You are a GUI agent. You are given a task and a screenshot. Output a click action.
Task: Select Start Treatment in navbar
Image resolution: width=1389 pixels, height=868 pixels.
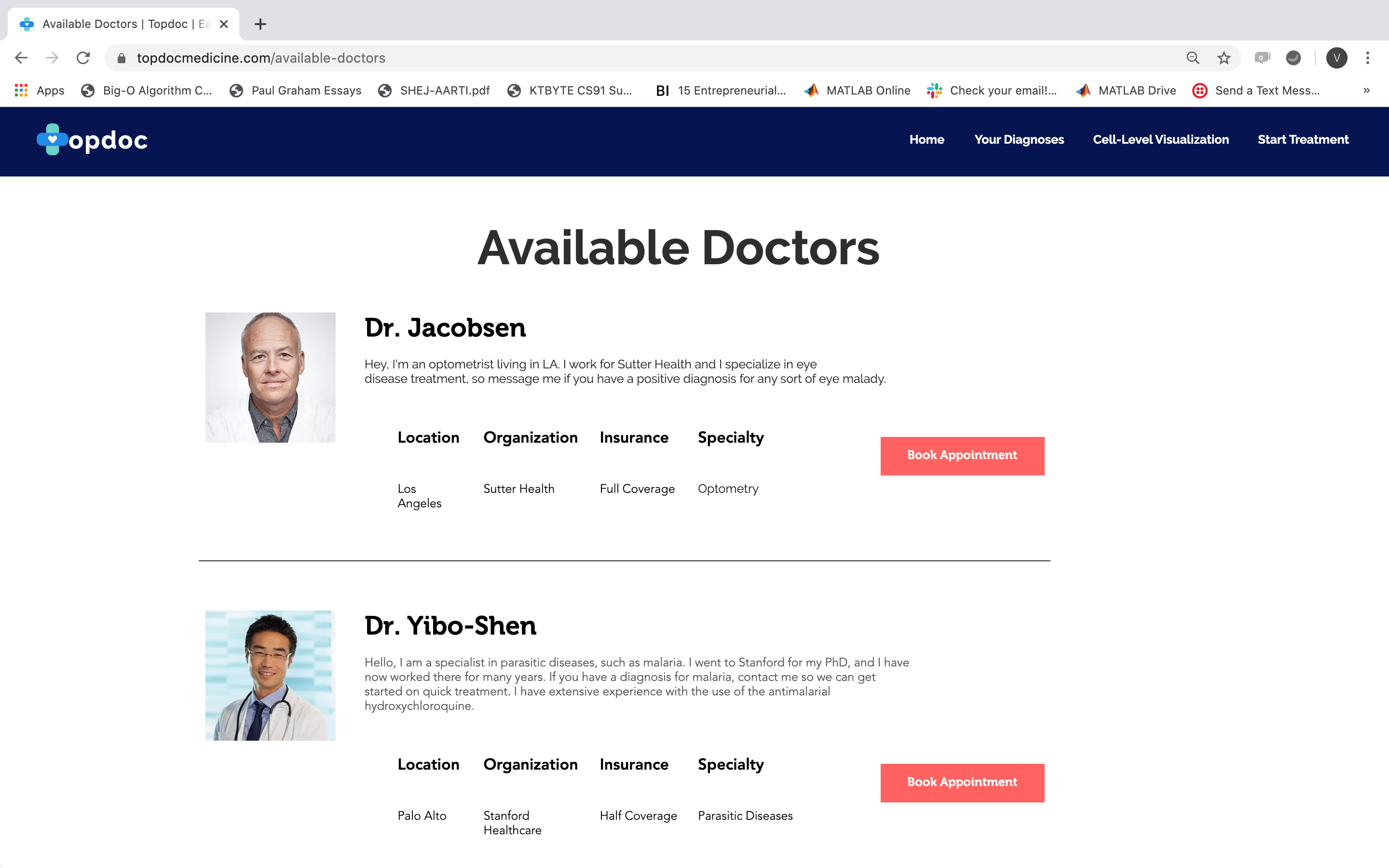point(1303,139)
